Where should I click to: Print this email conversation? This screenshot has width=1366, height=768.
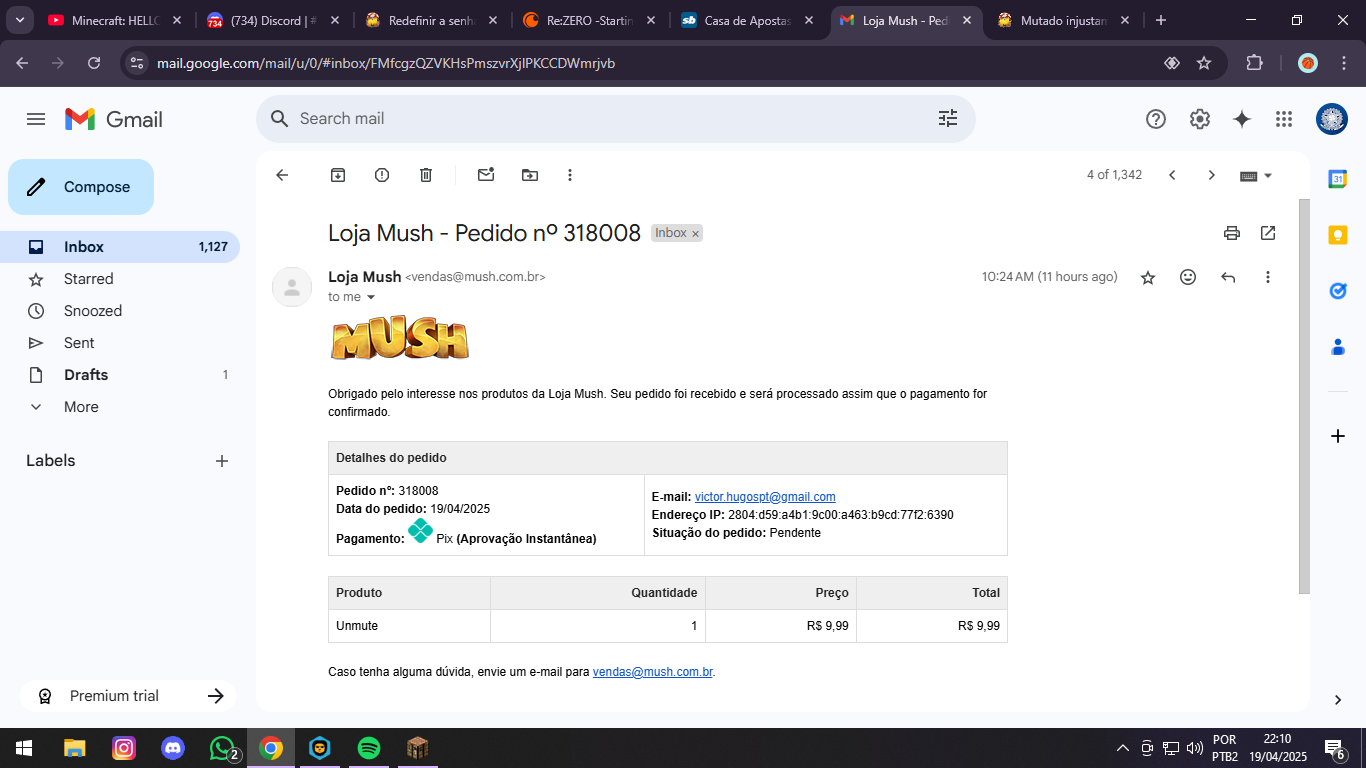pyautogui.click(x=1232, y=233)
